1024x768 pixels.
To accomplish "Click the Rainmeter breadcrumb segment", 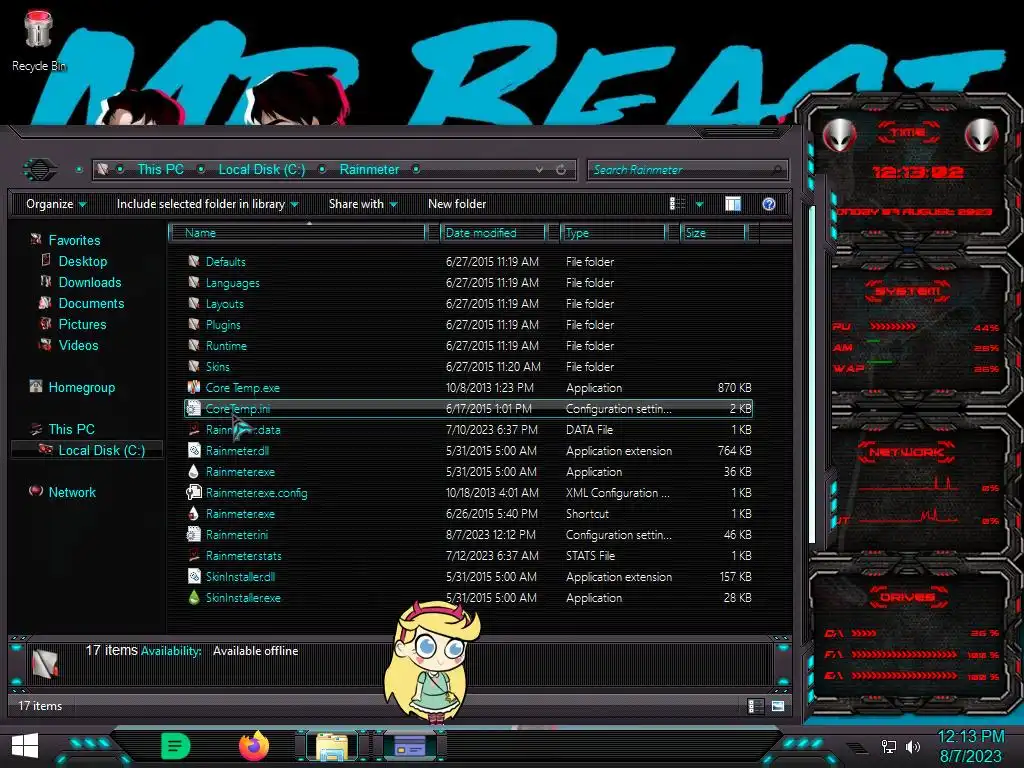I will click(369, 170).
